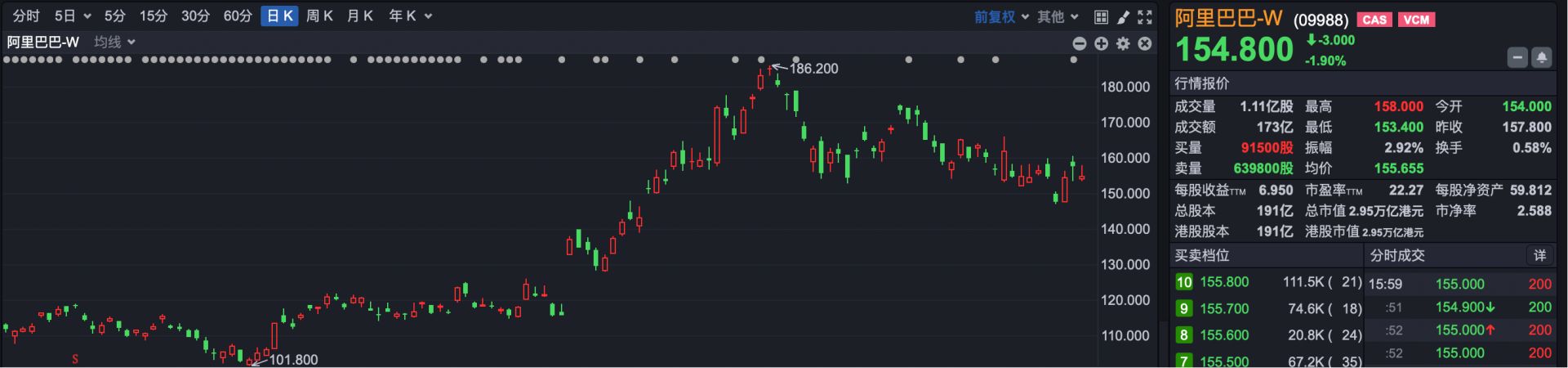Open the chart layout grid icon
Viewport: 1568px width, 368px height.
click(x=1101, y=16)
